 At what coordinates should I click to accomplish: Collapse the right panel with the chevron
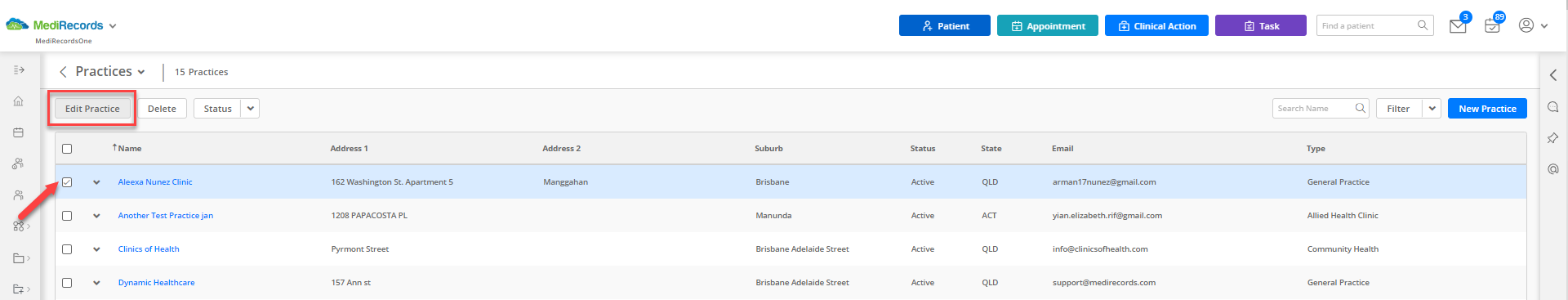click(1553, 75)
